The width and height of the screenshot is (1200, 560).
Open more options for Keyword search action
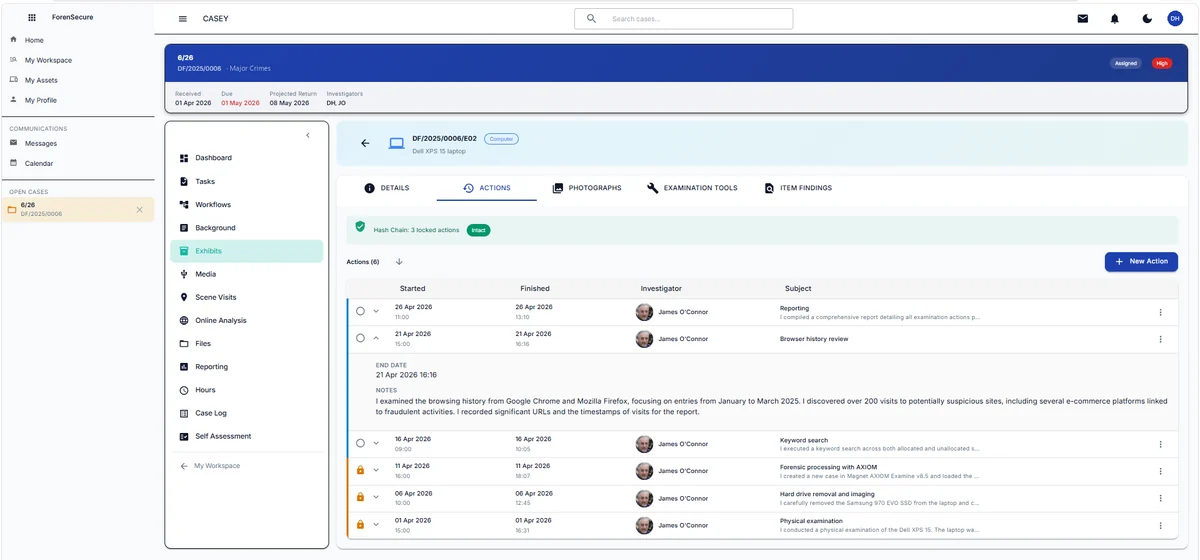tap(1160, 443)
